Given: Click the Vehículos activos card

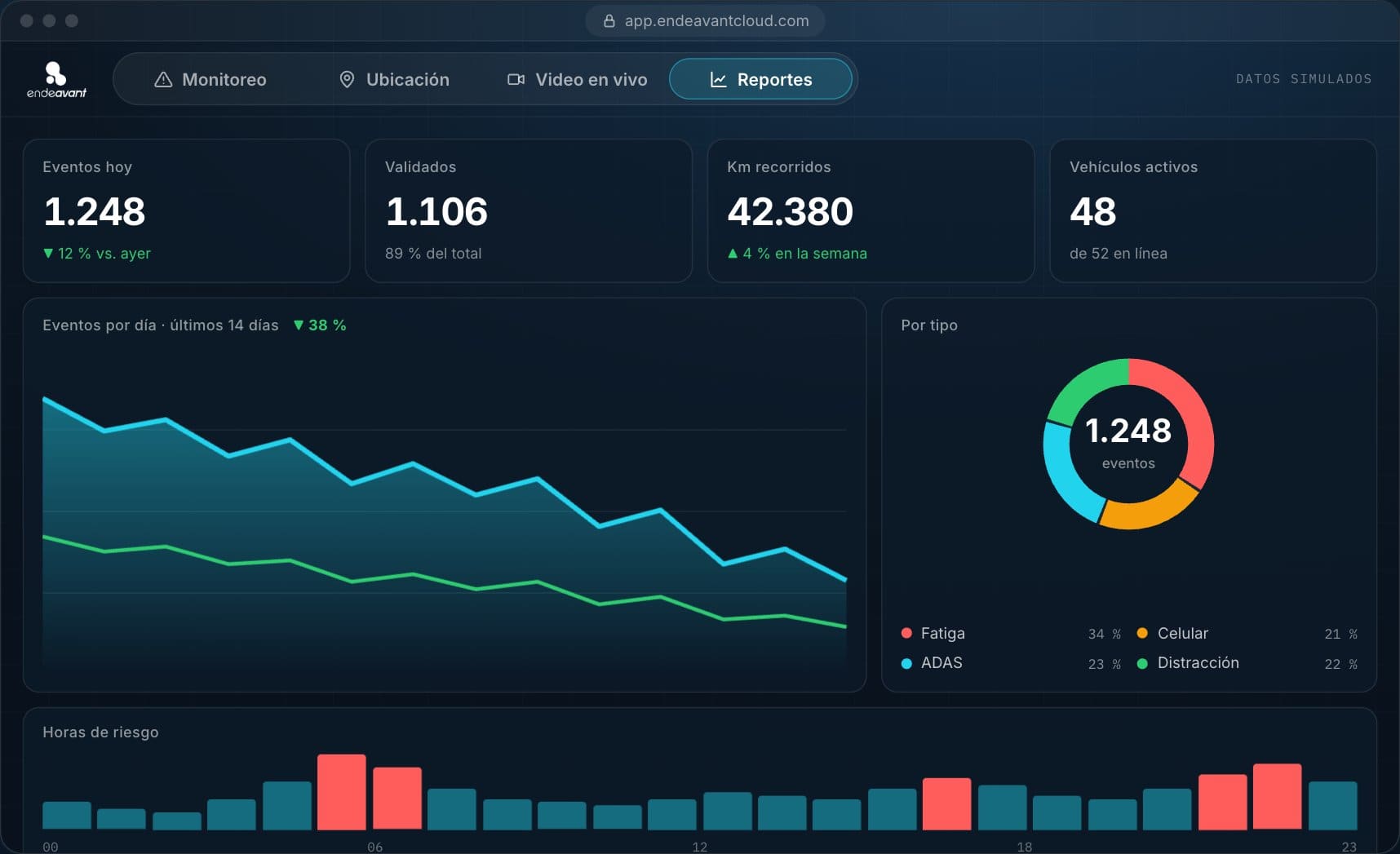Looking at the screenshot, I should tap(1213, 210).
